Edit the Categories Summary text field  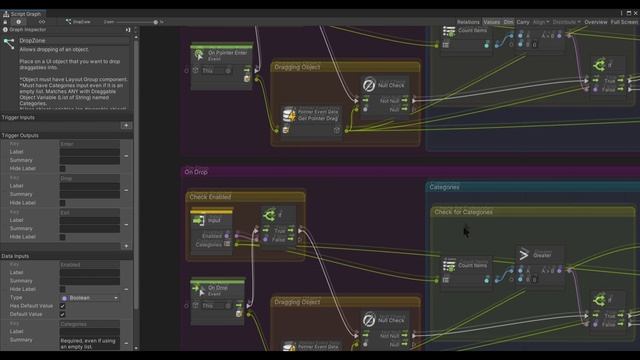tap(90, 344)
